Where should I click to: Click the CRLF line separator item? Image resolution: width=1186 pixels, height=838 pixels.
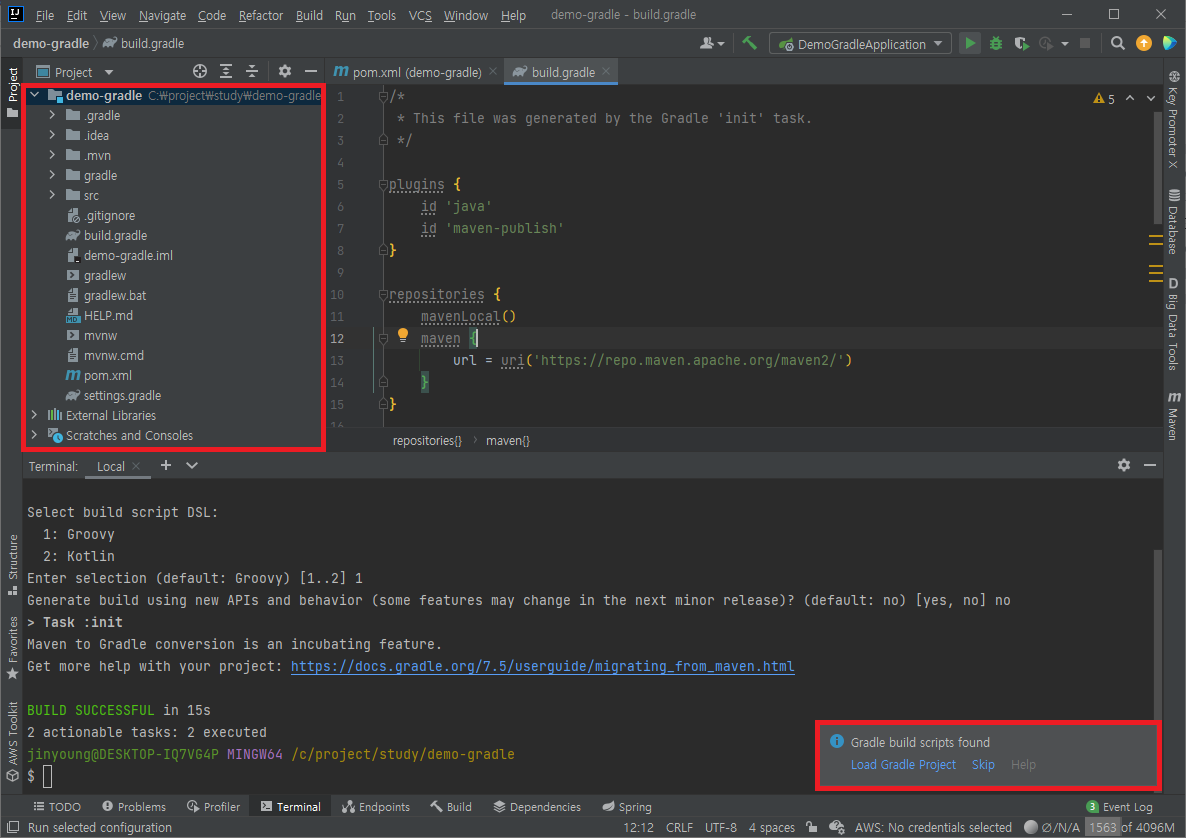pyautogui.click(x=679, y=827)
